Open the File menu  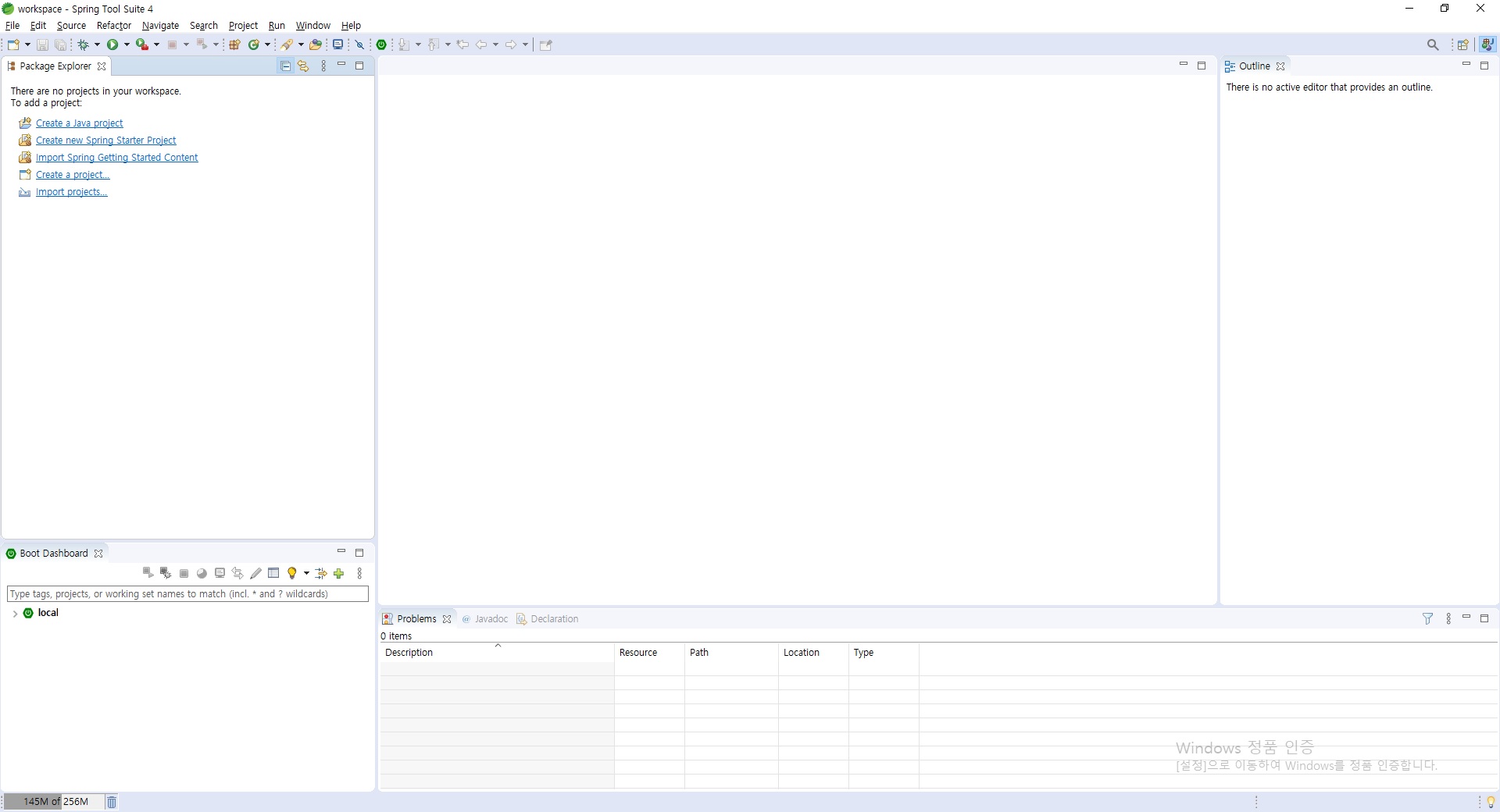12,26
